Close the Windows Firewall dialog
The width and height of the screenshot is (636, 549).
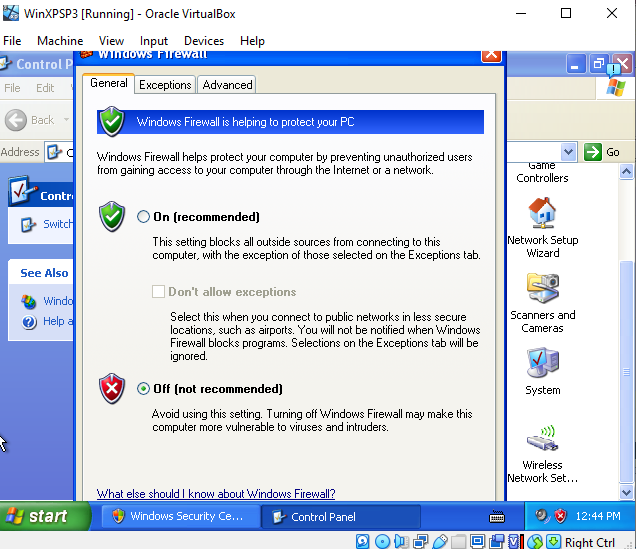[x=491, y=55]
